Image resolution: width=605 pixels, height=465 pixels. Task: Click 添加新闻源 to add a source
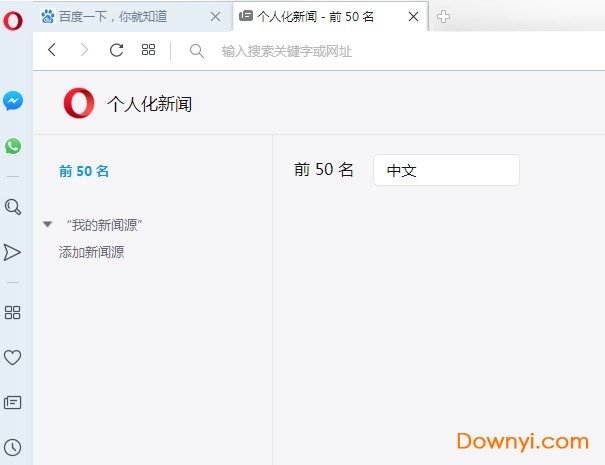[91, 252]
